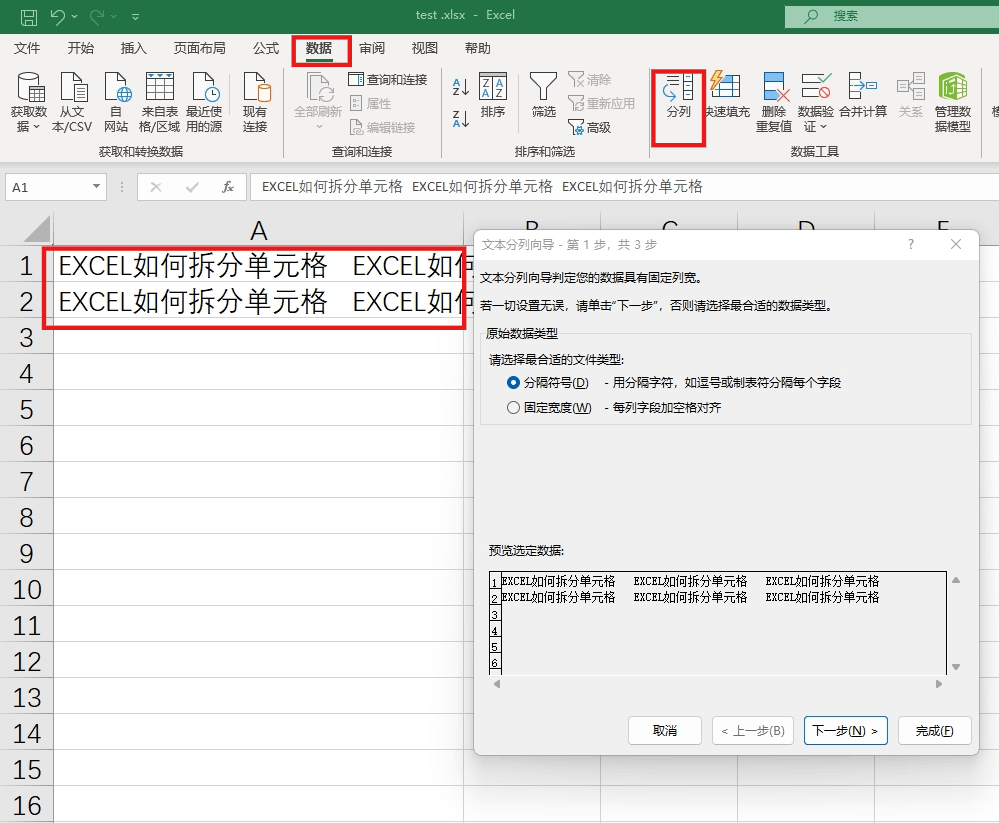This screenshot has width=999, height=823.
Task: Click the 现有连接 icon
Action: (255, 102)
